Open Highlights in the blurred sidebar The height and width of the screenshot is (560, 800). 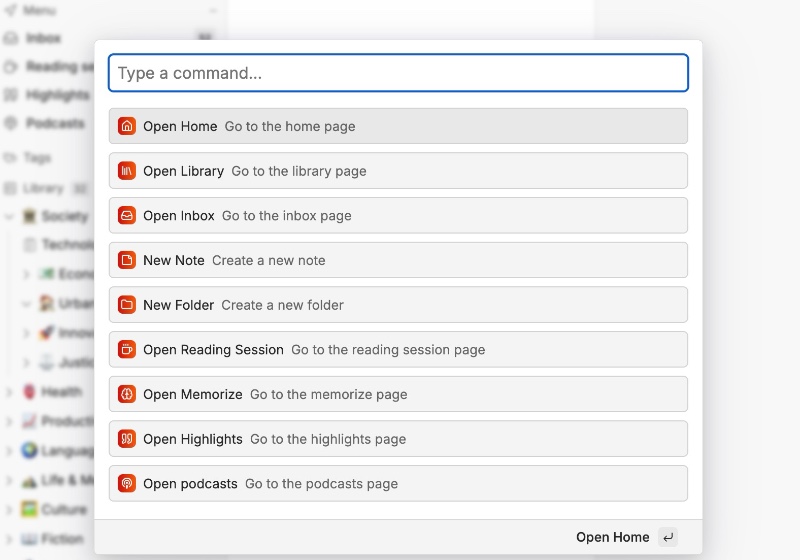[x=57, y=95]
